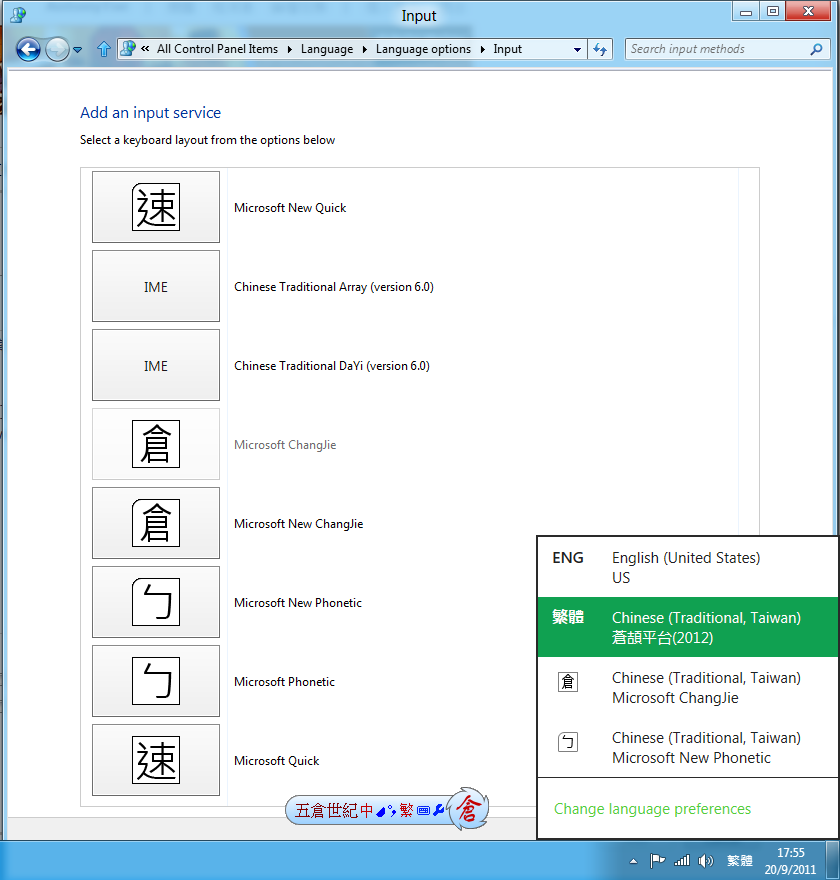
Task: Navigate to Language options breadcrumb
Action: pyautogui.click(x=423, y=49)
